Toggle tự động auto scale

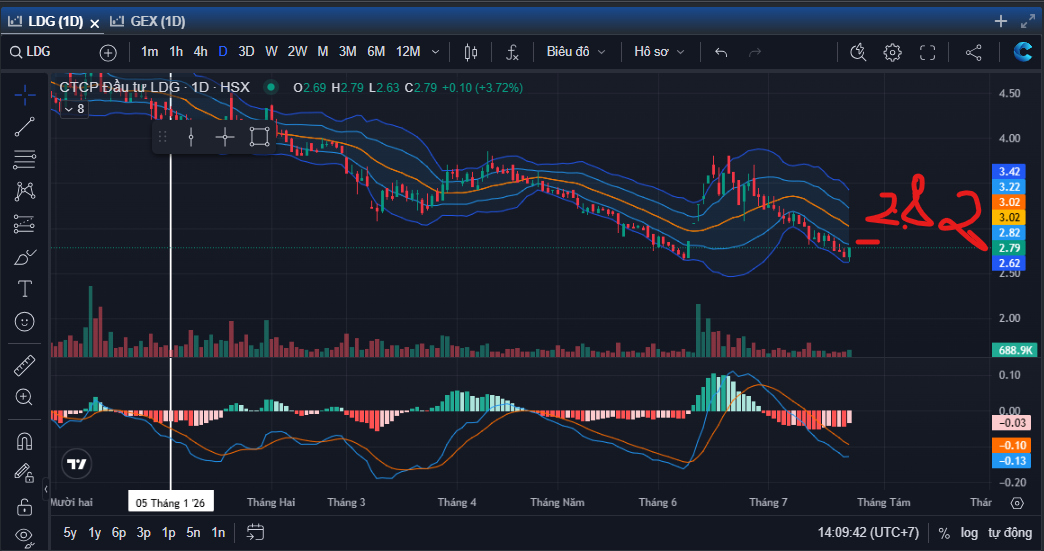tap(1010, 533)
